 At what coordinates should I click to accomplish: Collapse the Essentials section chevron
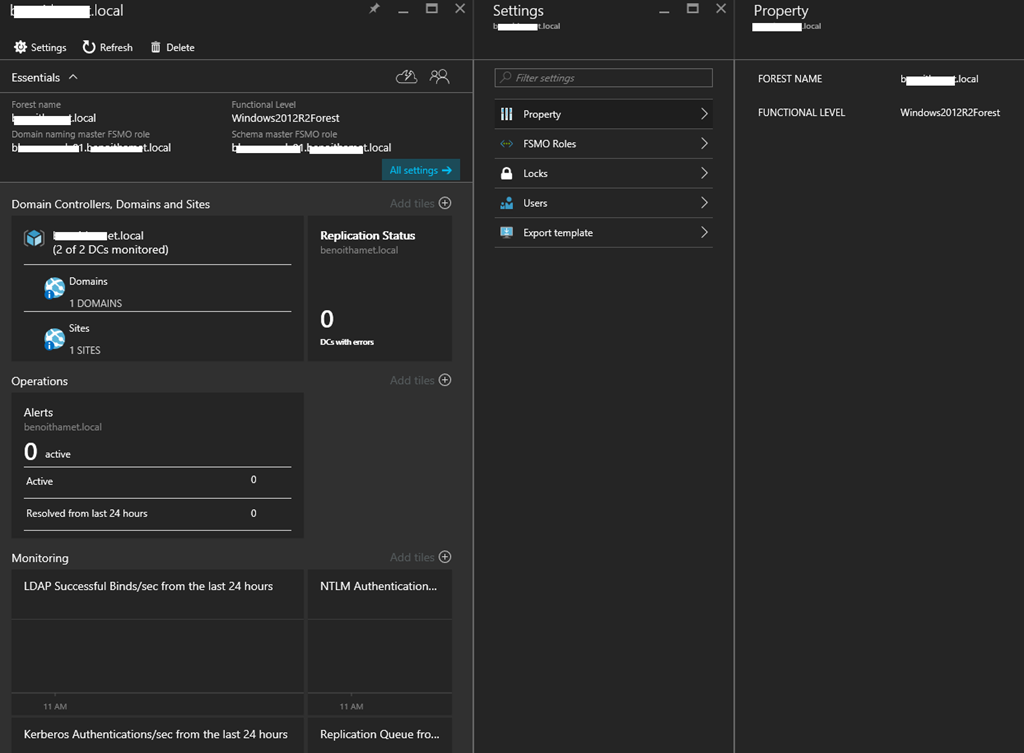(74, 77)
